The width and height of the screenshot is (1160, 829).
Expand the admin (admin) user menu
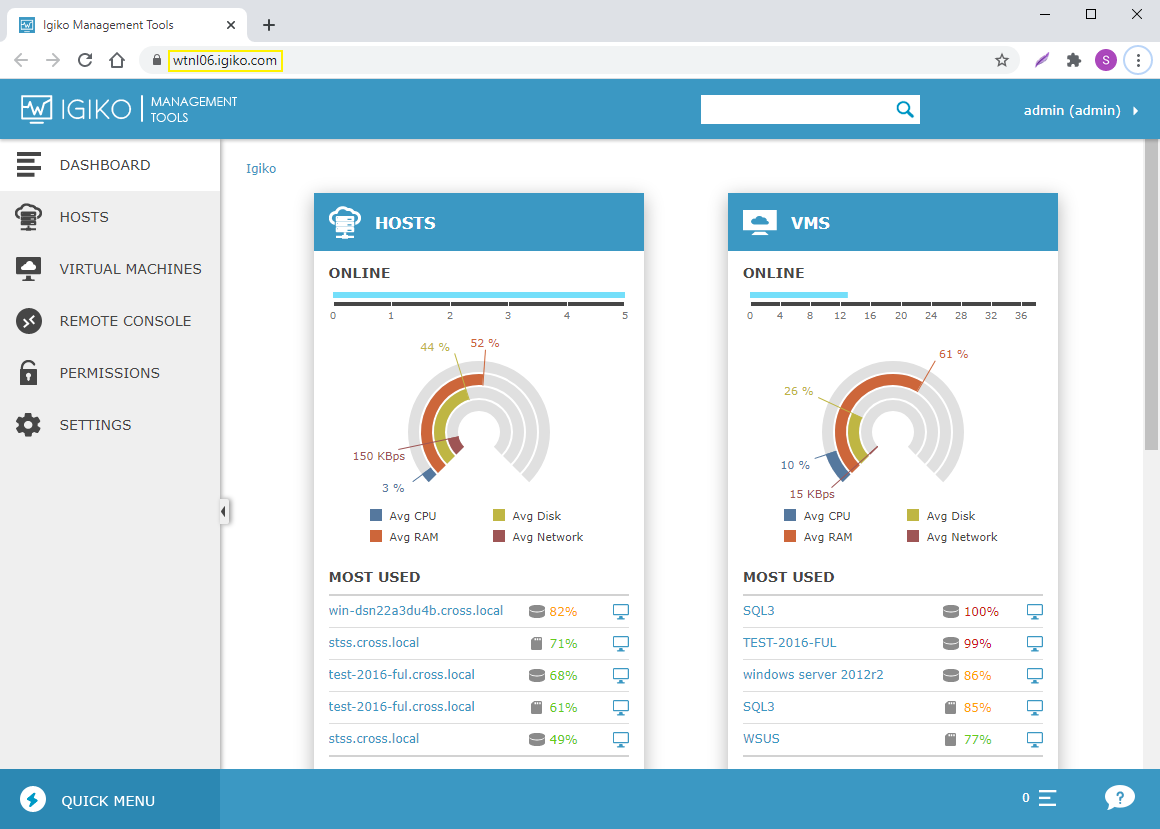pyautogui.click(x=1081, y=110)
